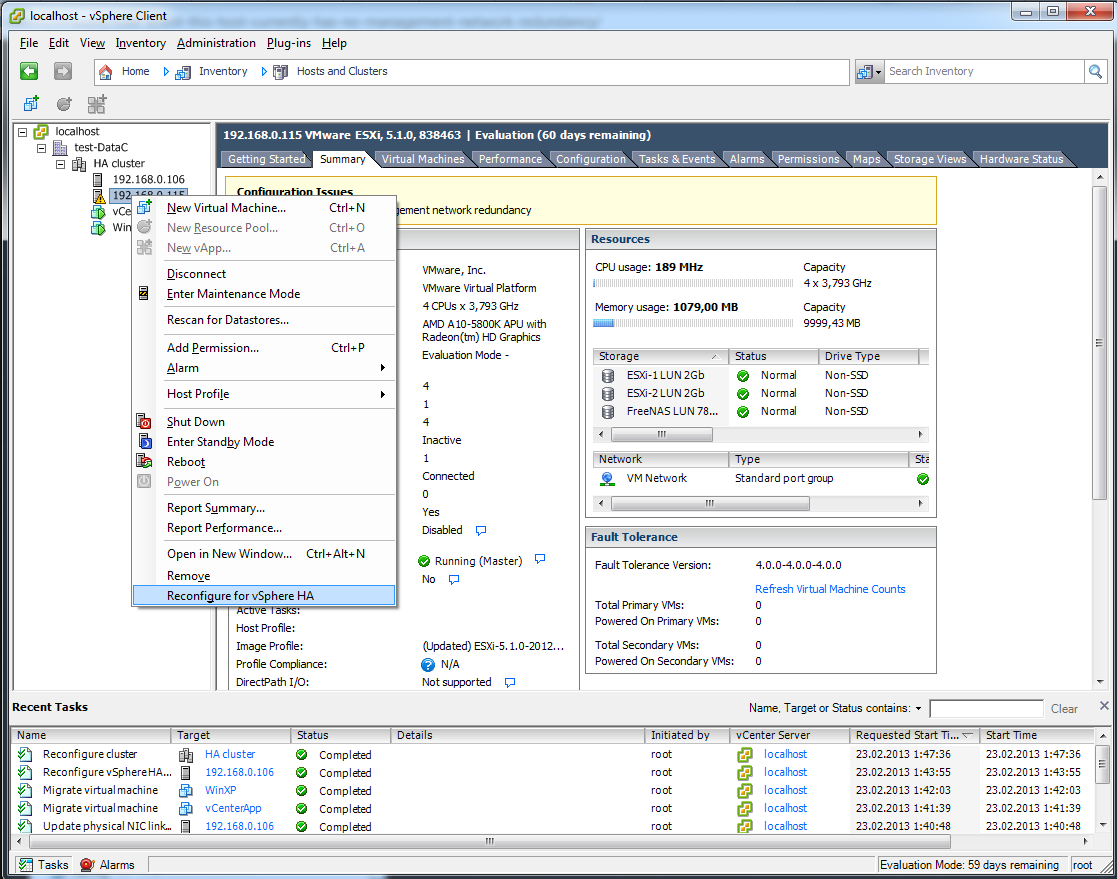Switch to the Hardware Status tab
This screenshot has width=1117, height=879.
1021,159
